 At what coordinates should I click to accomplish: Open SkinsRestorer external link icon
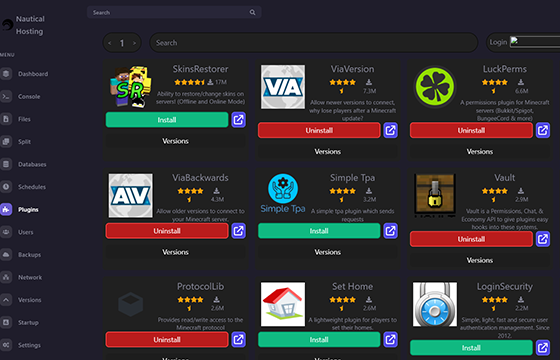(x=238, y=120)
